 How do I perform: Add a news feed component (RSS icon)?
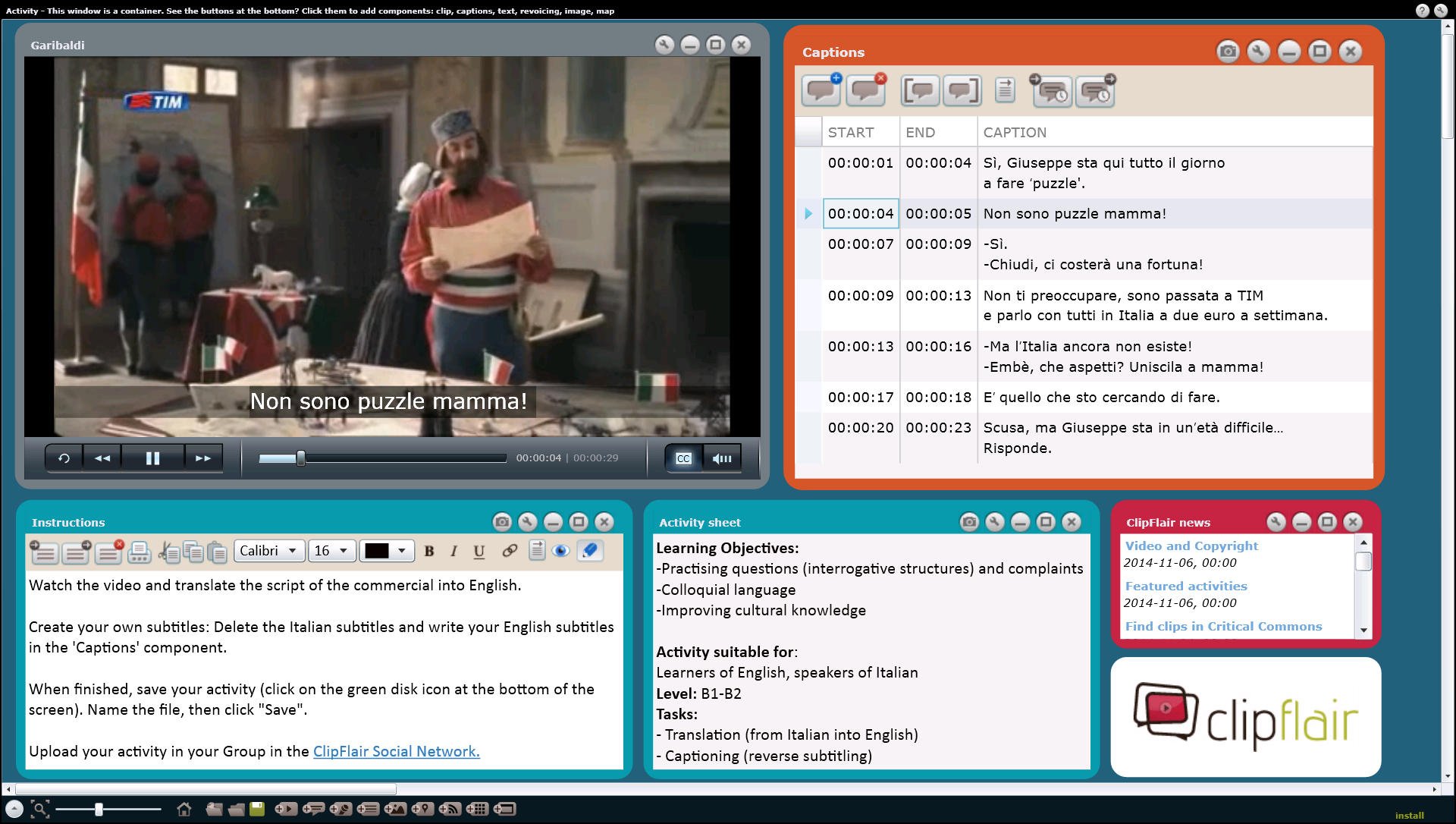450,809
